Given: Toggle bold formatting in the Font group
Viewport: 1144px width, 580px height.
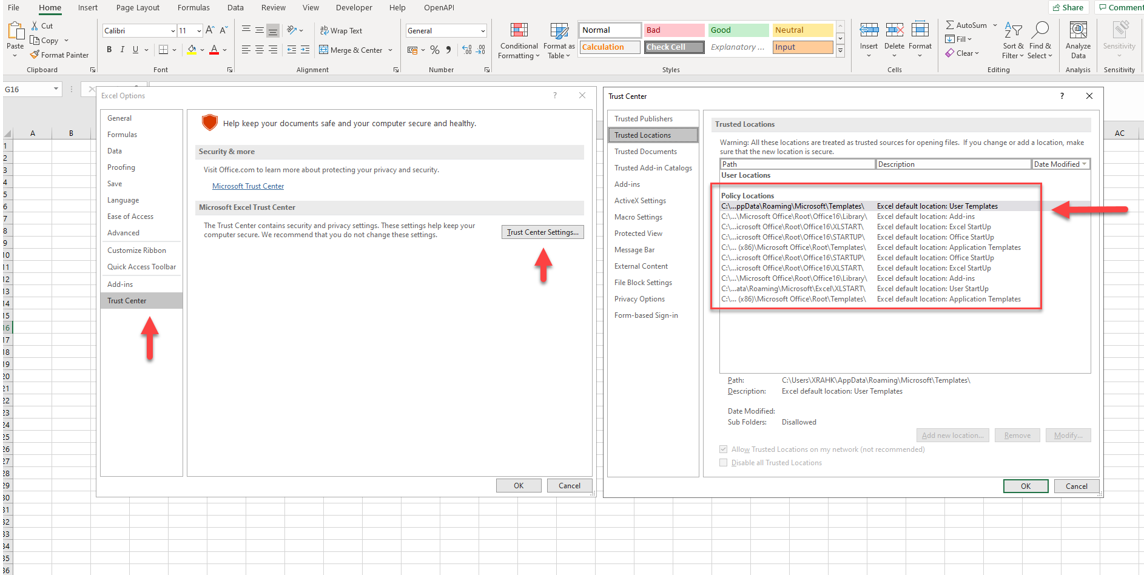Looking at the screenshot, I should coord(108,50).
